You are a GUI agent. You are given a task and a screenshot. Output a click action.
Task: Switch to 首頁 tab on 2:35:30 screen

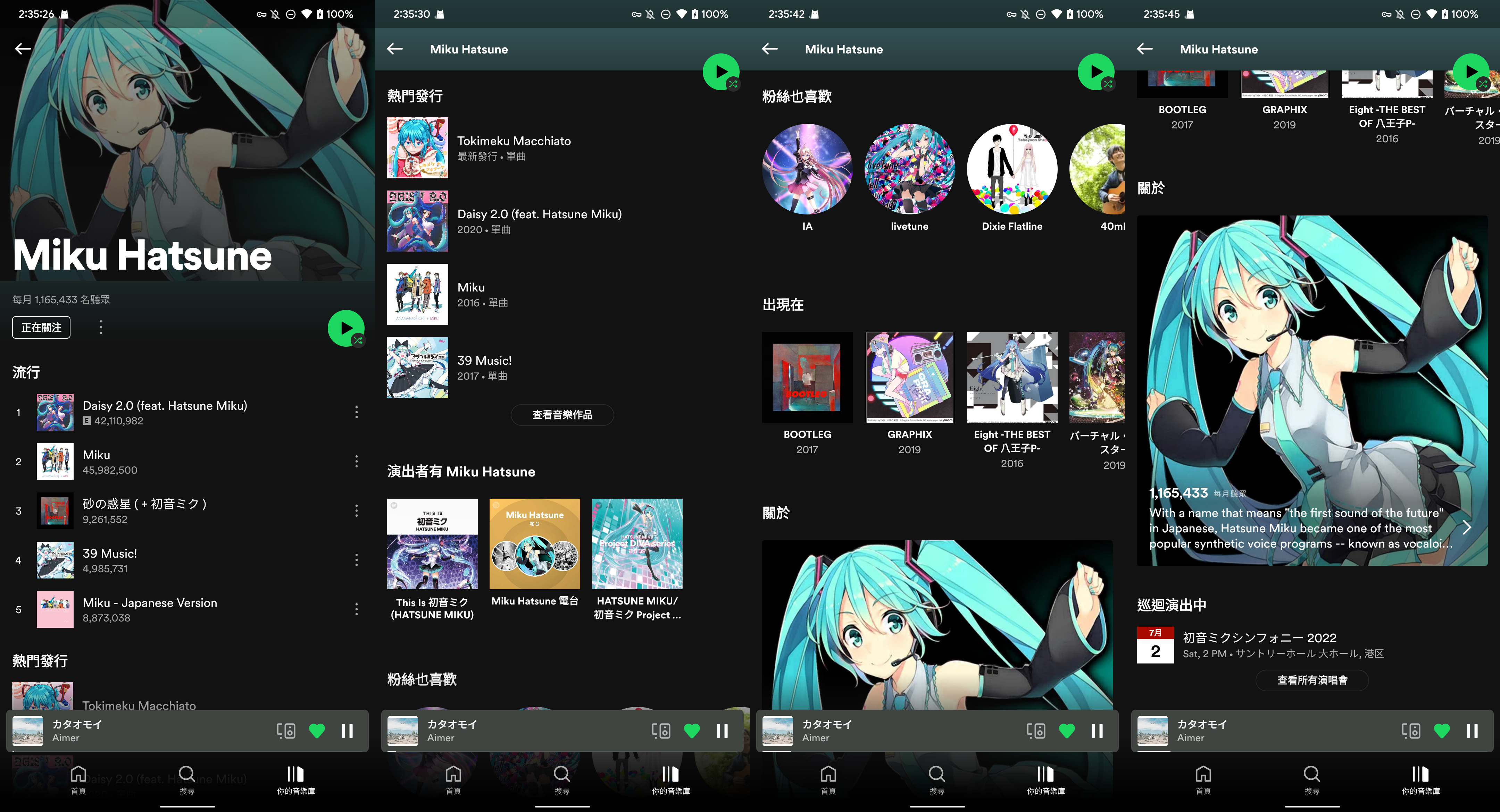click(x=453, y=780)
